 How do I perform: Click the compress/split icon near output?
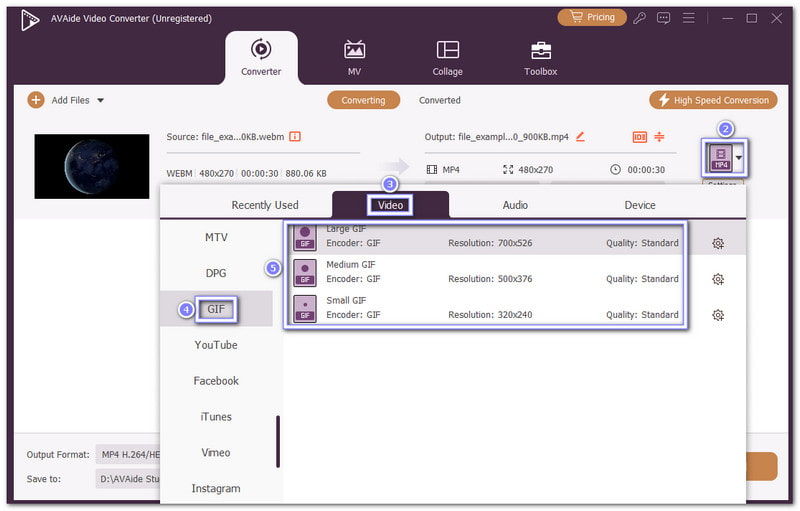coord(659,137)
